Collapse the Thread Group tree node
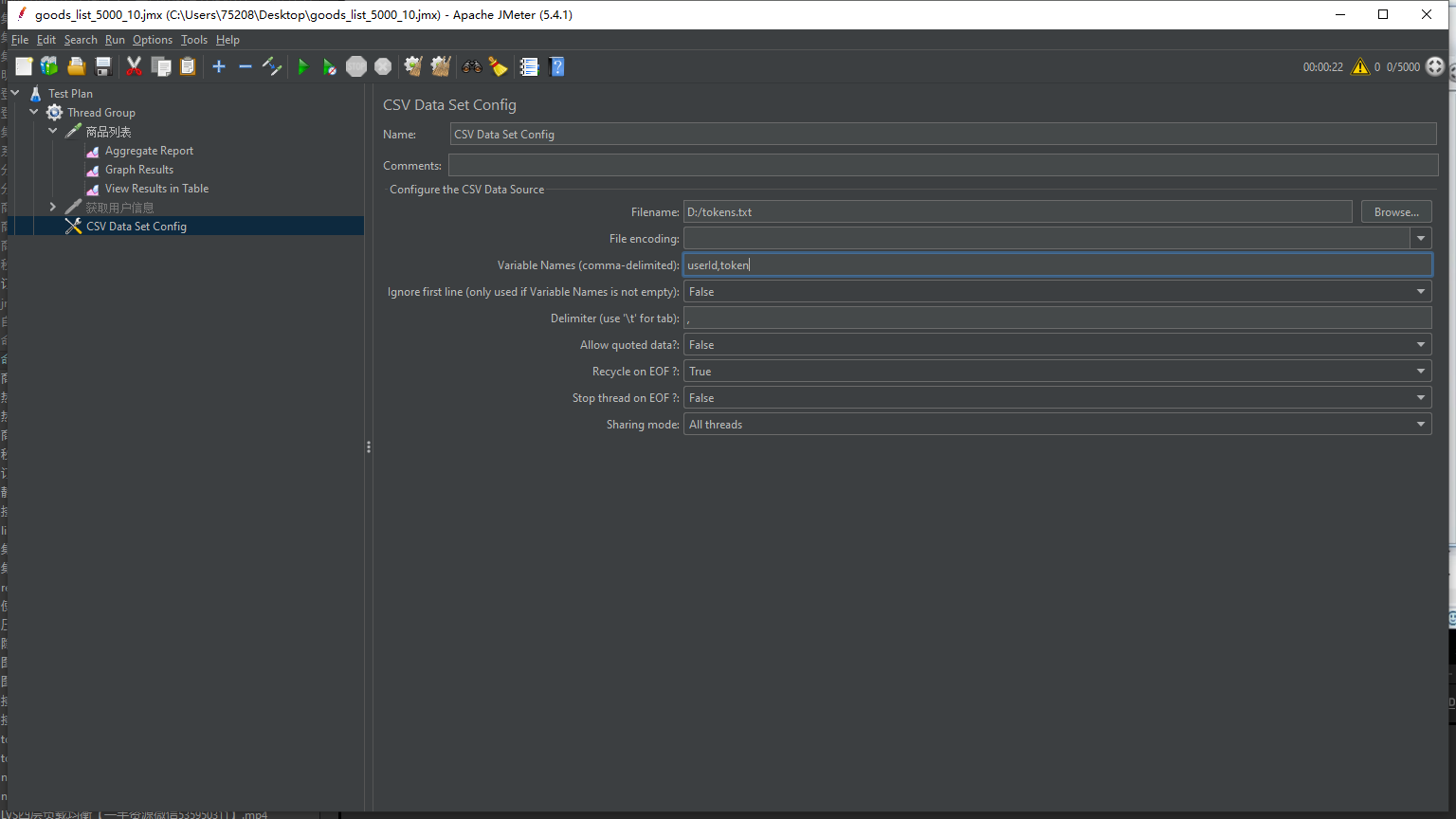Screen dimensions: 1456x819 tap(34, 112)
